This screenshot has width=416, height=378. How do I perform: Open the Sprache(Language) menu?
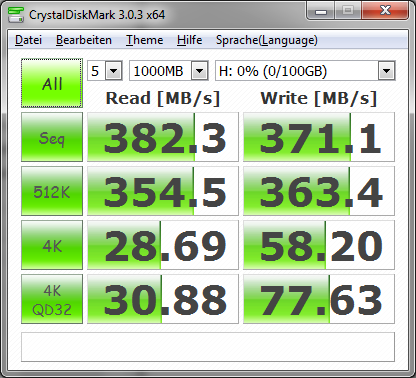pyautogui.click(x=266, y=40)
